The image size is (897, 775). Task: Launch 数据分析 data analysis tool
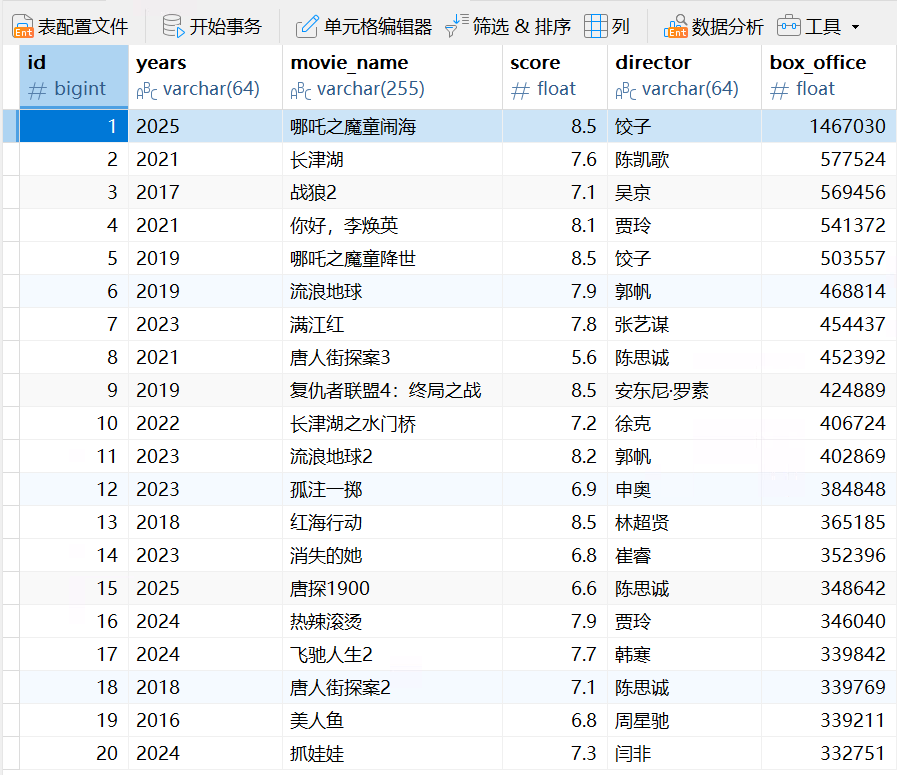coord(676,26)
